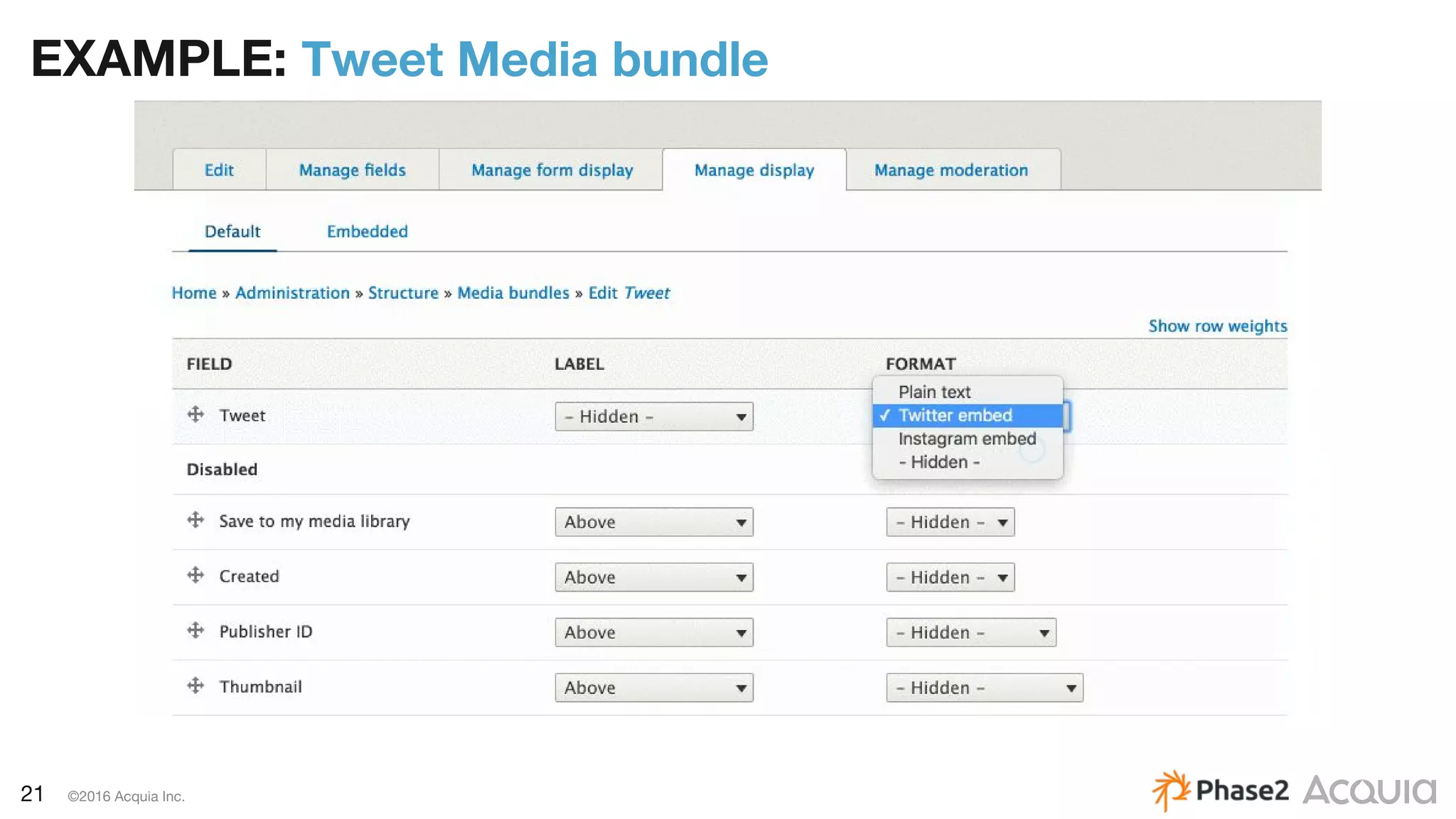1456x819 pixels.
Task: Open the Tweet label dropdown
Action: (654, 417)
